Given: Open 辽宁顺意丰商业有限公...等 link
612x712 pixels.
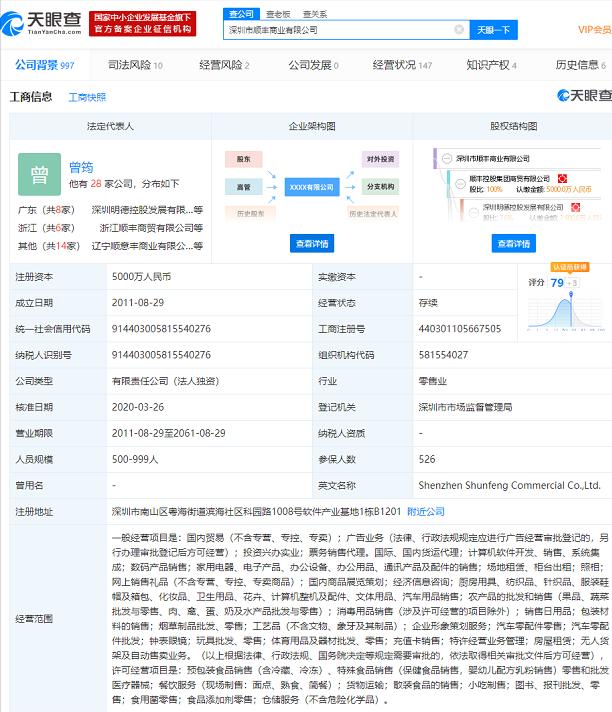Looking at the screenshot, I should point(147,246).
